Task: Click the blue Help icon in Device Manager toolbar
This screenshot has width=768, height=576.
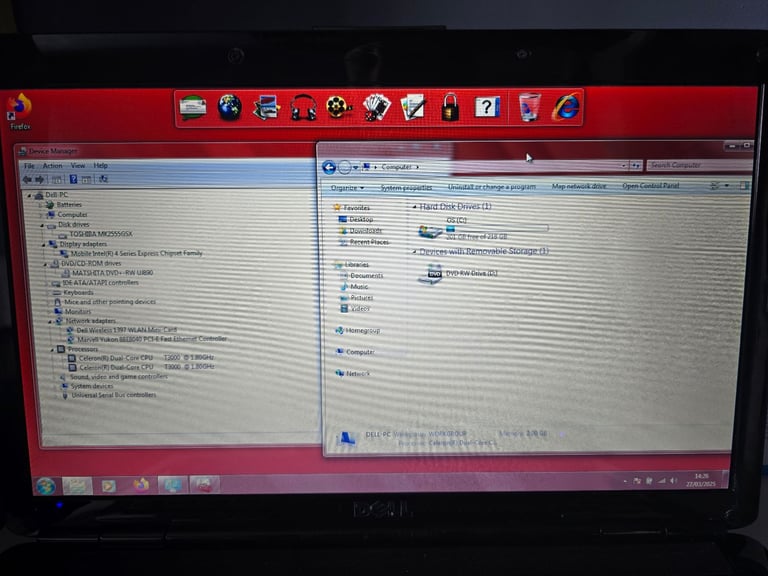Action: (73, 179)
